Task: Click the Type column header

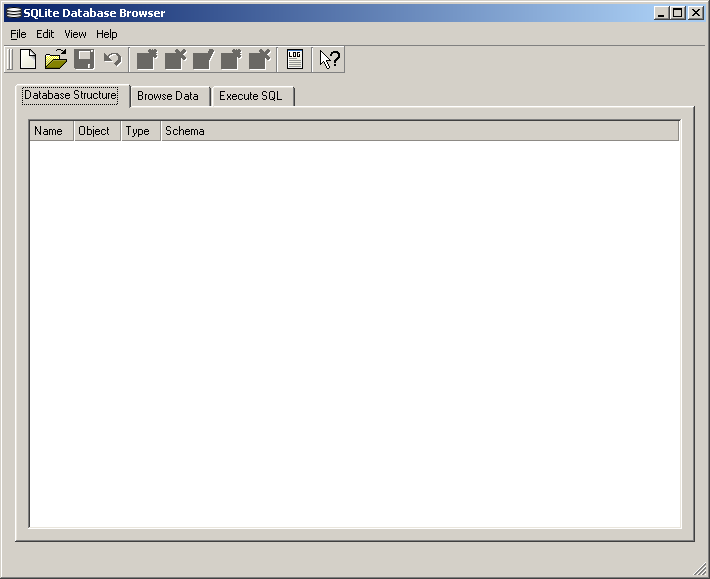Action: click(x=141, y=131)
